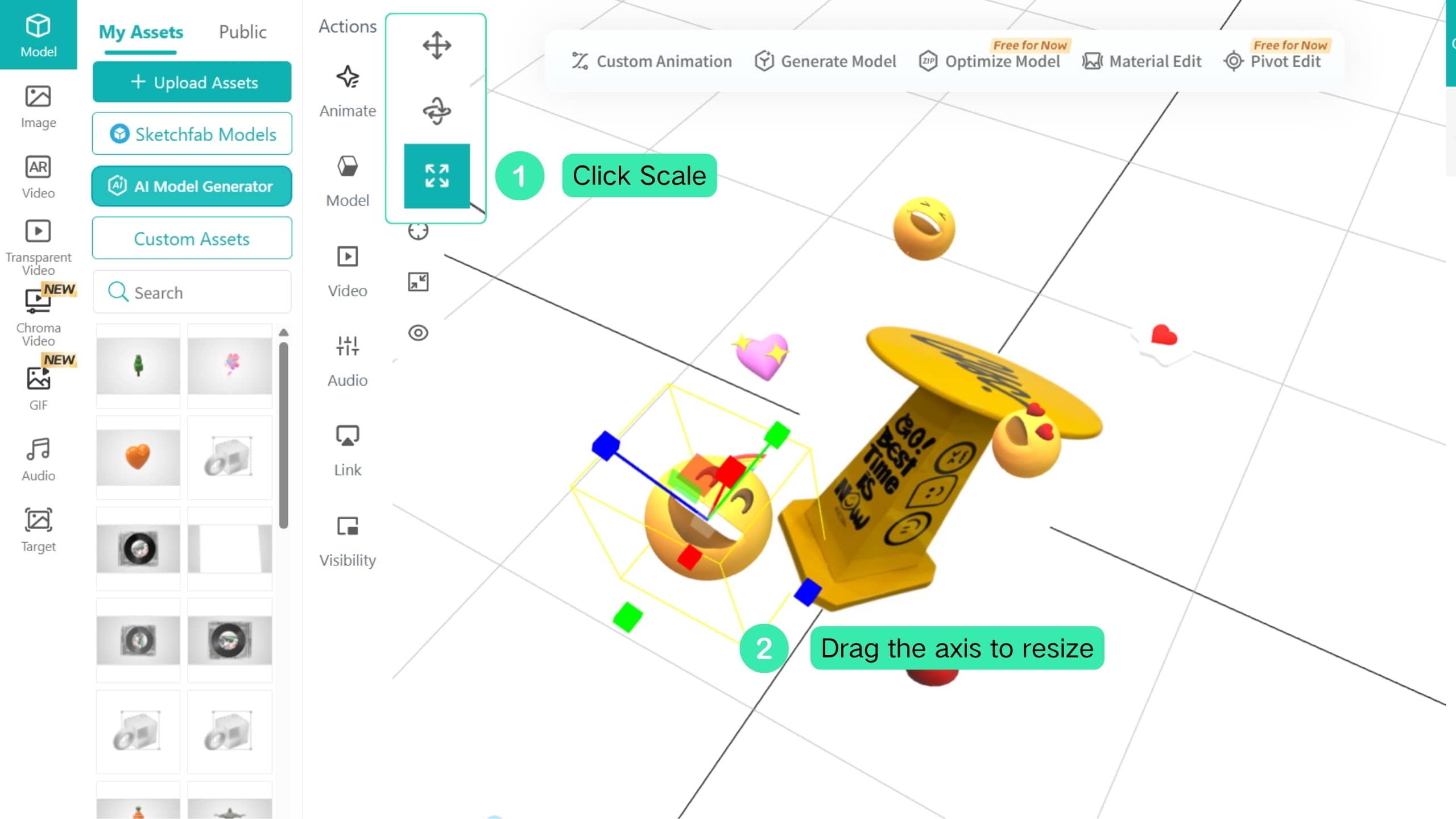Screen dimensions: 1456x819
Task: Select the Move tool icon
Action: pyautogui.click(x=437, y=45)
